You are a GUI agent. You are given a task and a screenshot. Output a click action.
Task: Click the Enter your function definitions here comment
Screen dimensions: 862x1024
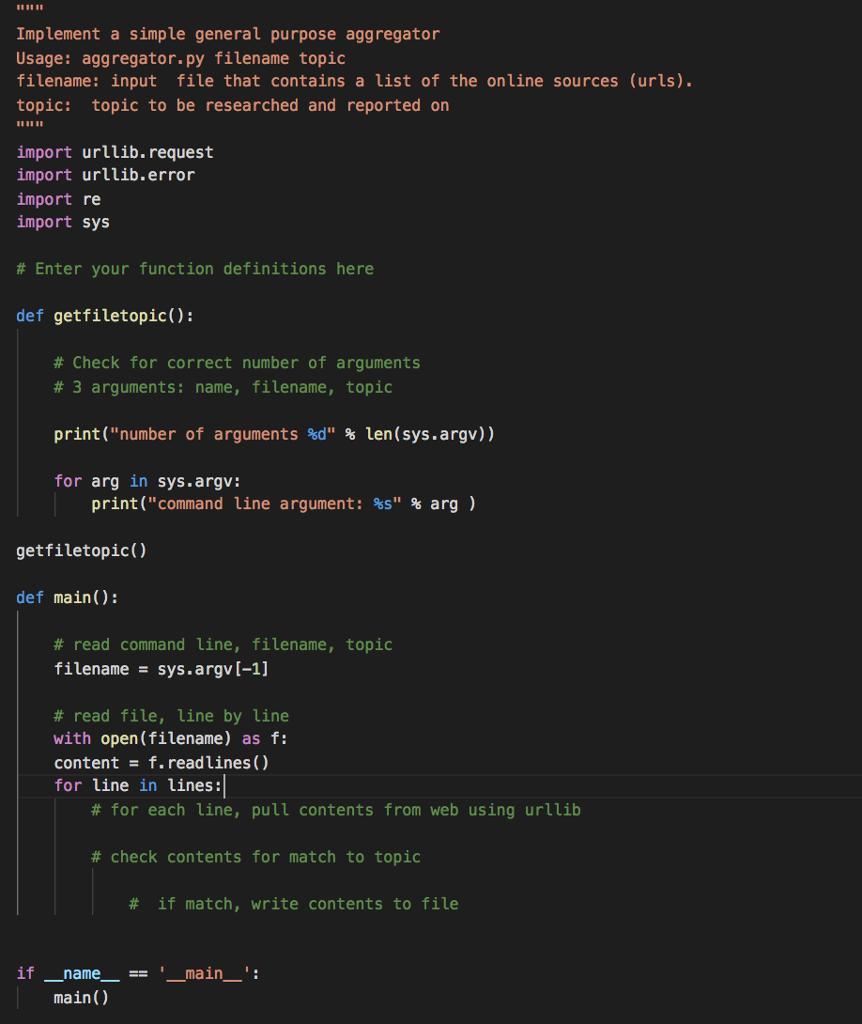tap(195, 268)
